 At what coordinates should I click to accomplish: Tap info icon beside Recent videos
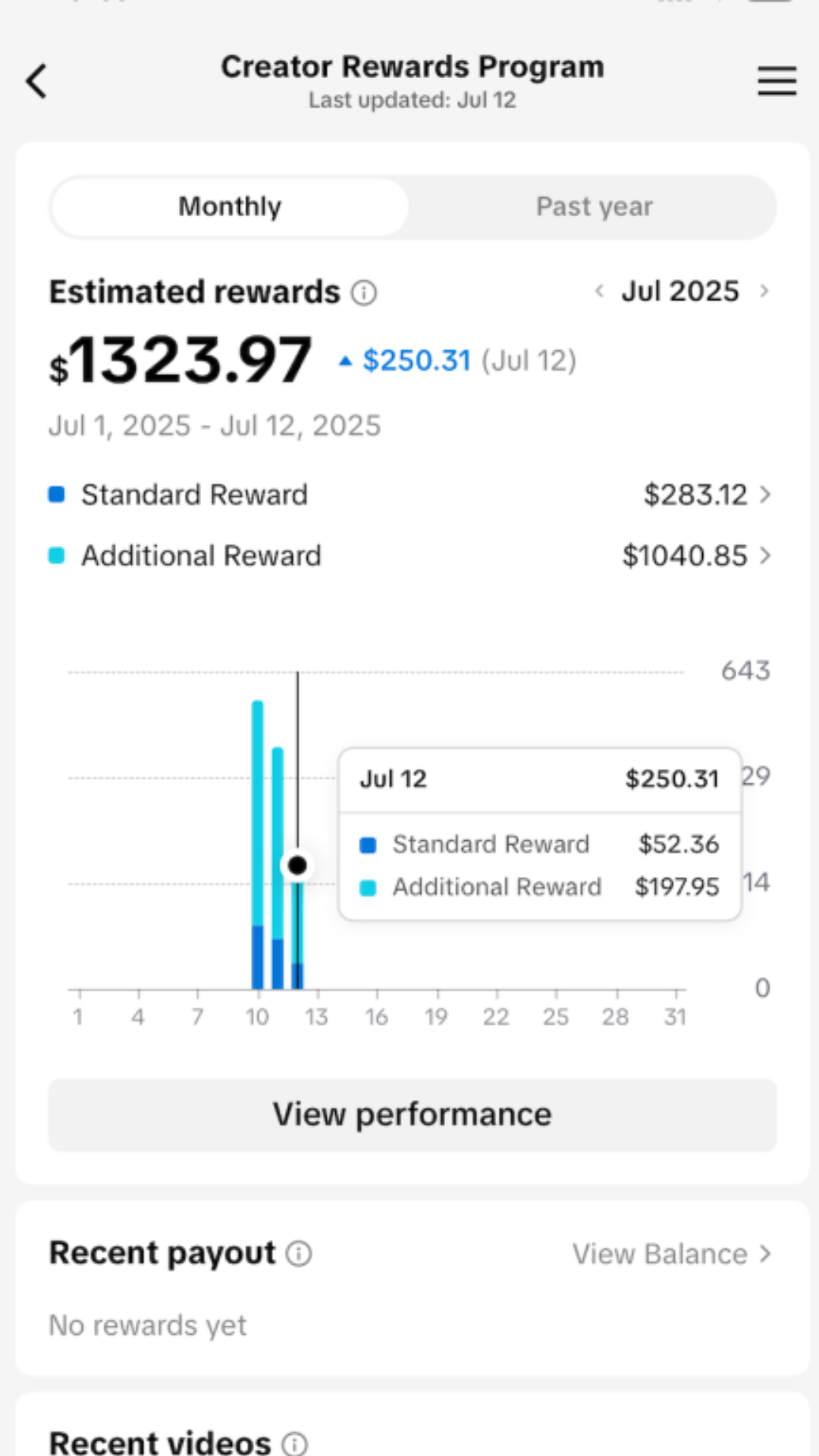pos(295,1443)
